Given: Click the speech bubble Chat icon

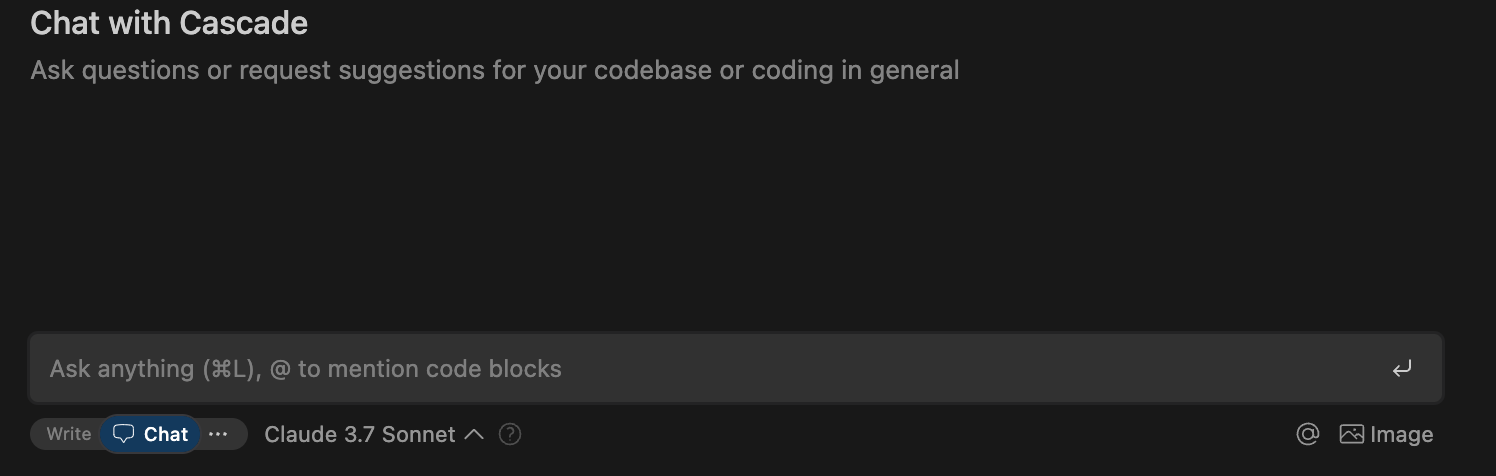Looking at the screenshot, I should pos(123,434).
